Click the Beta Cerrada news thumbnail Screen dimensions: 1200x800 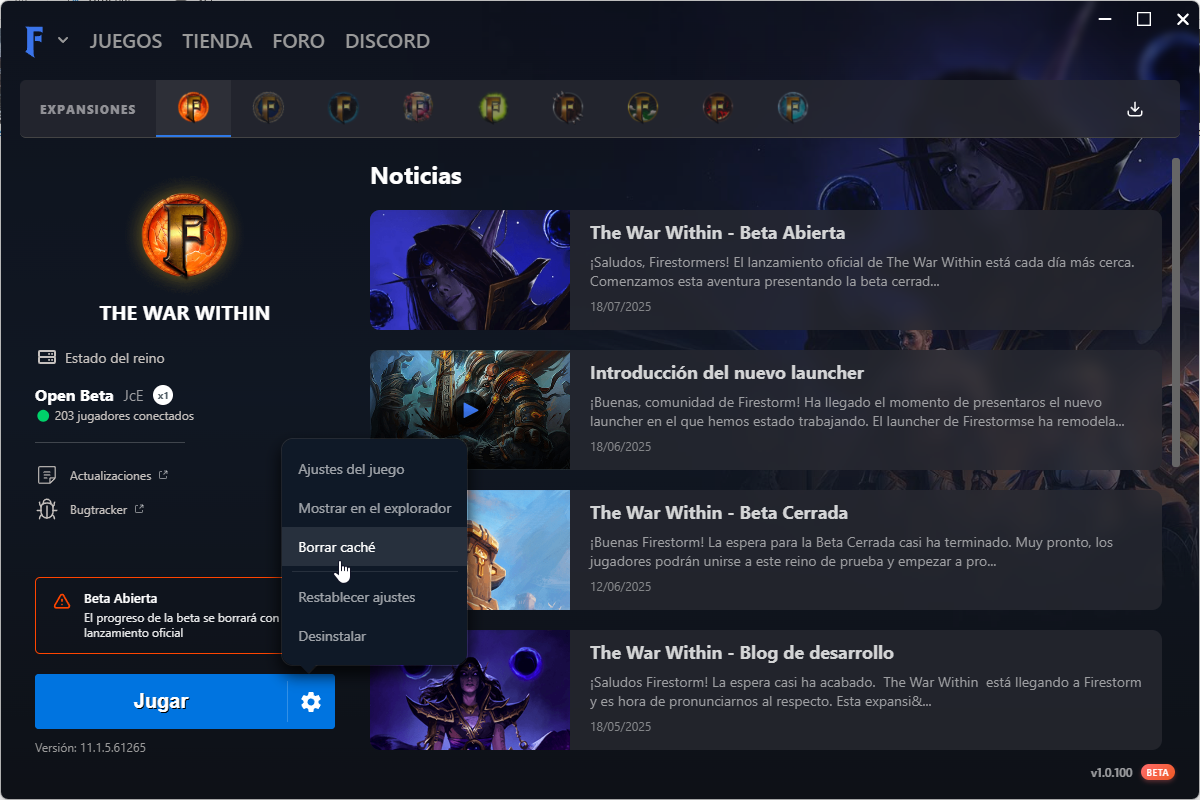(x=519, y=550)
